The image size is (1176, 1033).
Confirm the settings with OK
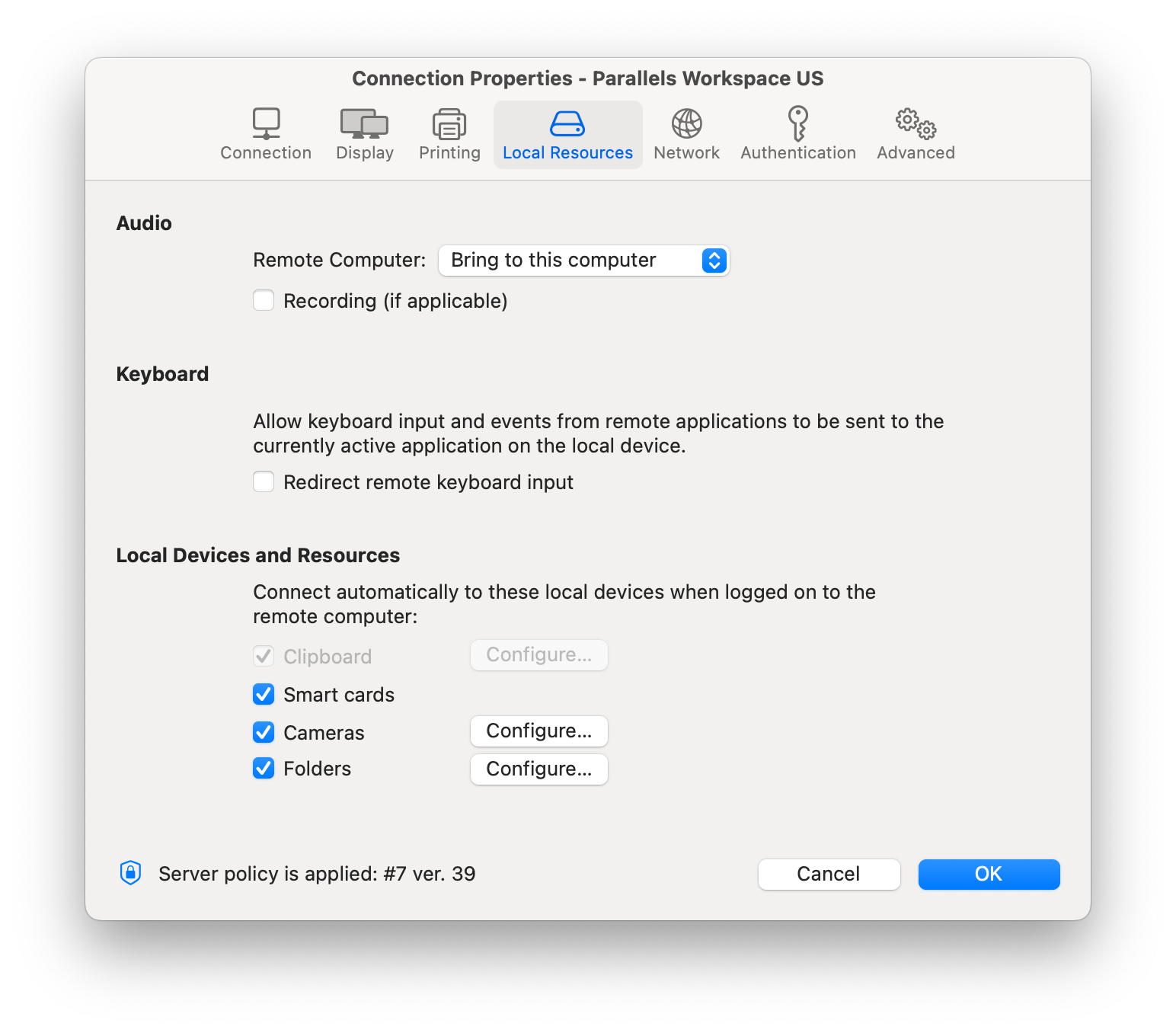coord(989,875)
